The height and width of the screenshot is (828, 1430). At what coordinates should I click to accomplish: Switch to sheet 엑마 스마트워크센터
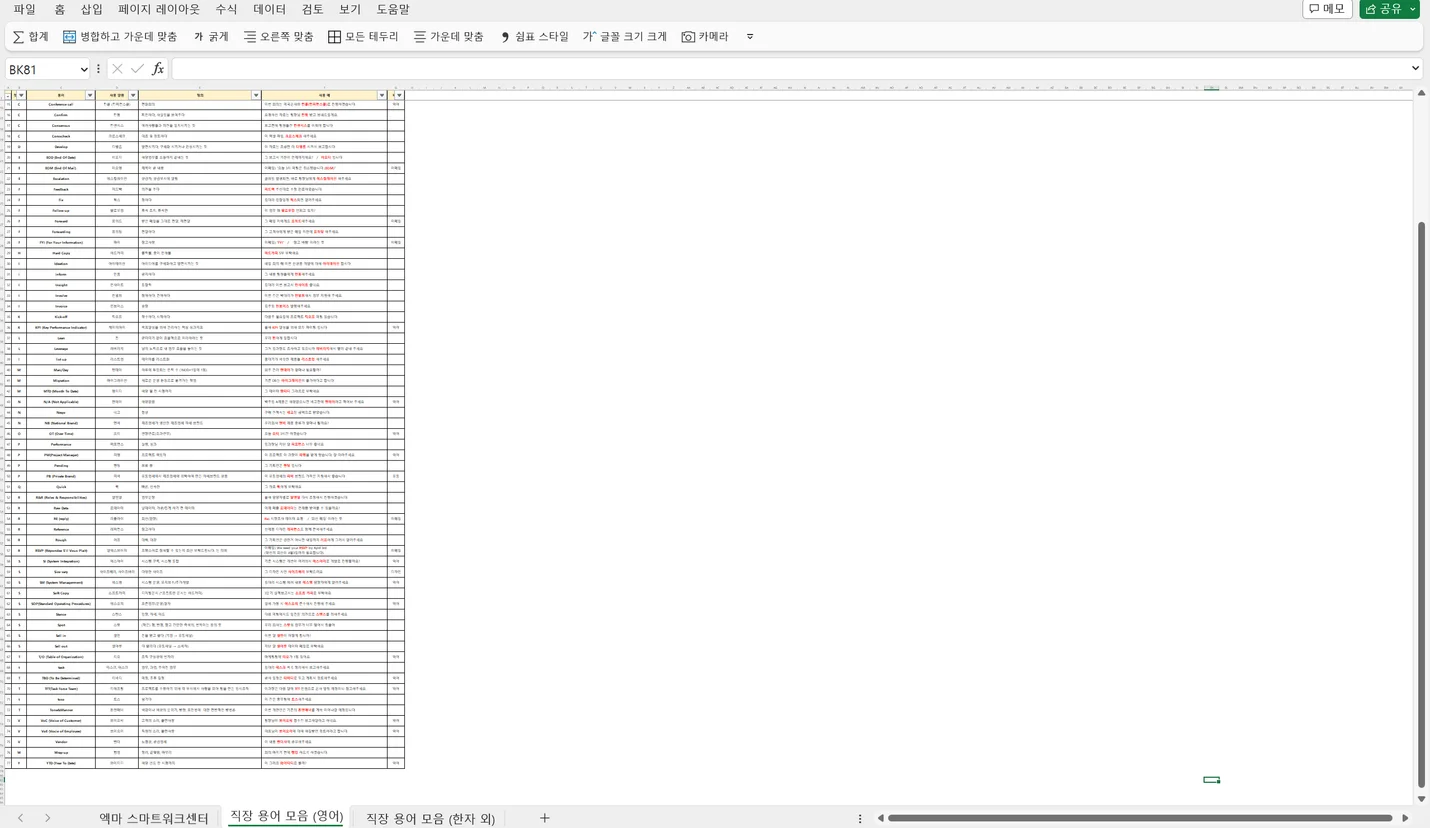pos(154,818)
